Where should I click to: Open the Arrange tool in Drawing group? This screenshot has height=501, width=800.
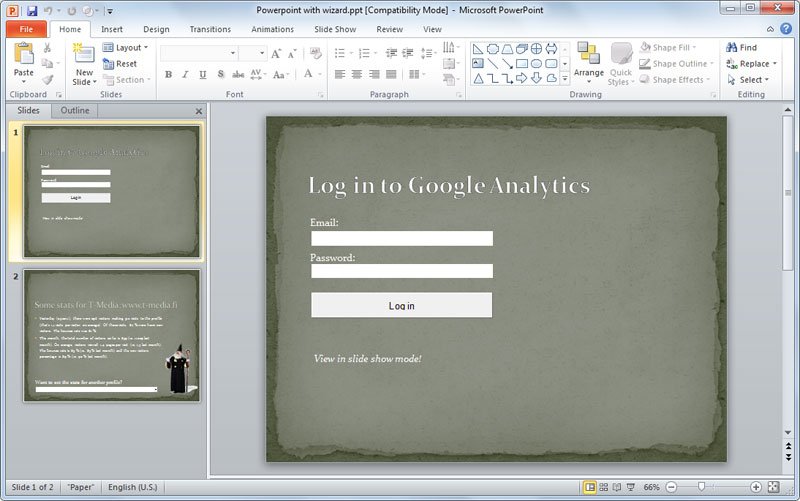pos(588,60)
